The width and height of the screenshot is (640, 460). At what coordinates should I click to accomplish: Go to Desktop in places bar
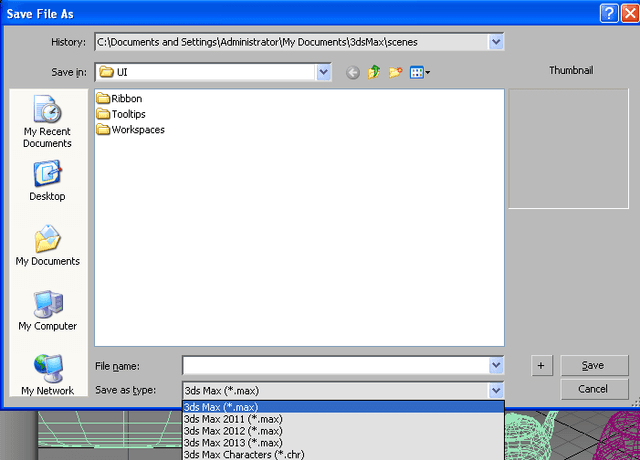(47, 181)
